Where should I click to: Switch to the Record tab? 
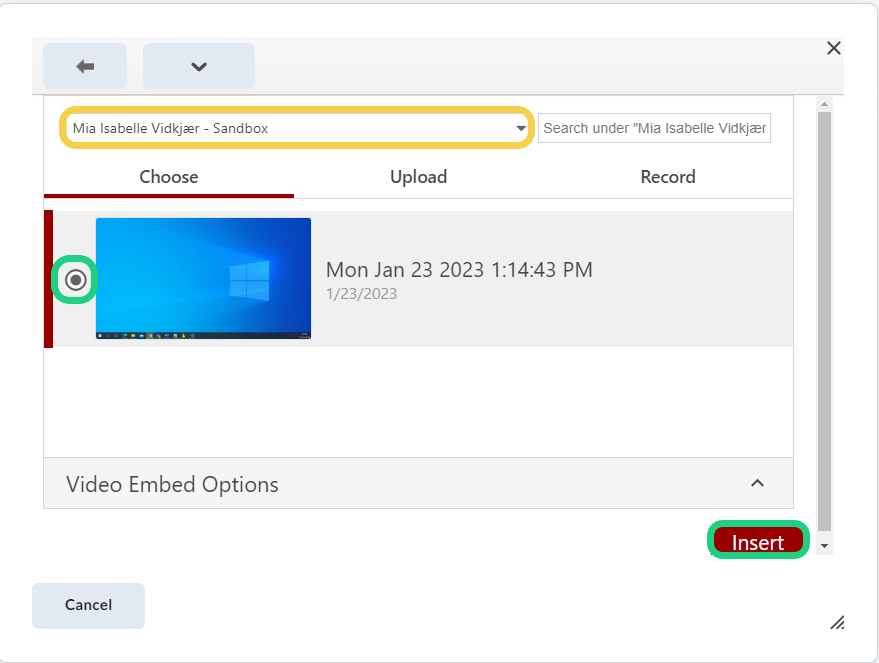(667, 177)
